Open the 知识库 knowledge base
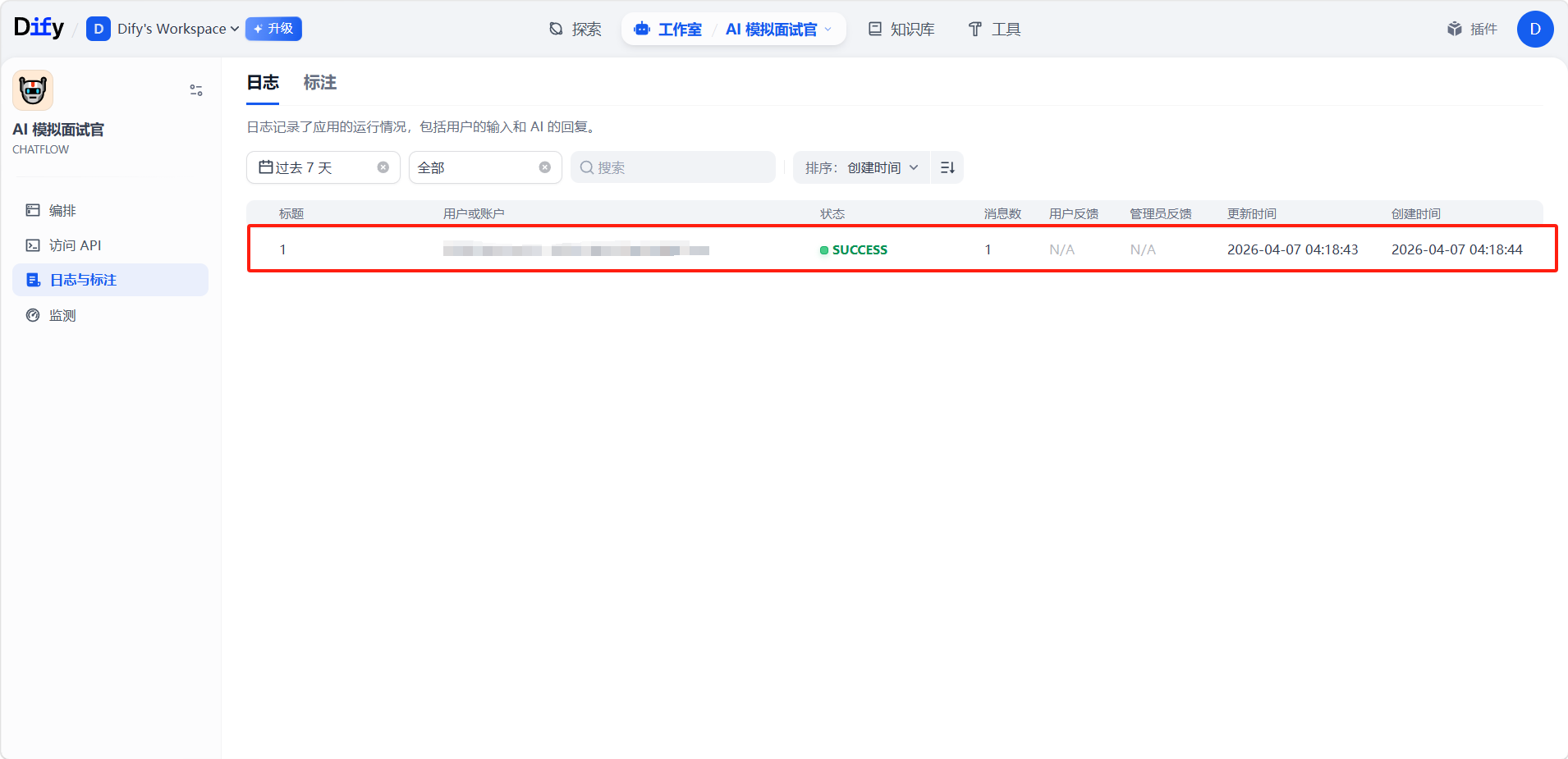Screen dimensions: 1568x759 tap(901, 29)
